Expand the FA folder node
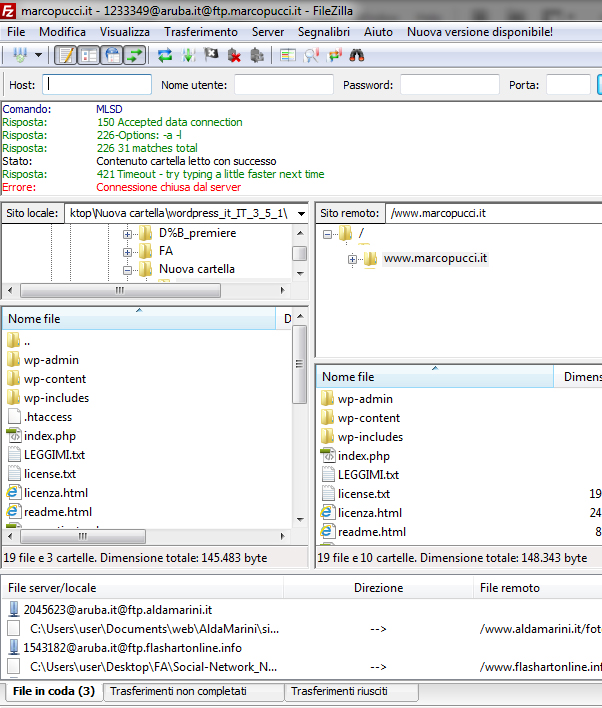This screenshot has height=708, width=602. (x=127, y=252)
